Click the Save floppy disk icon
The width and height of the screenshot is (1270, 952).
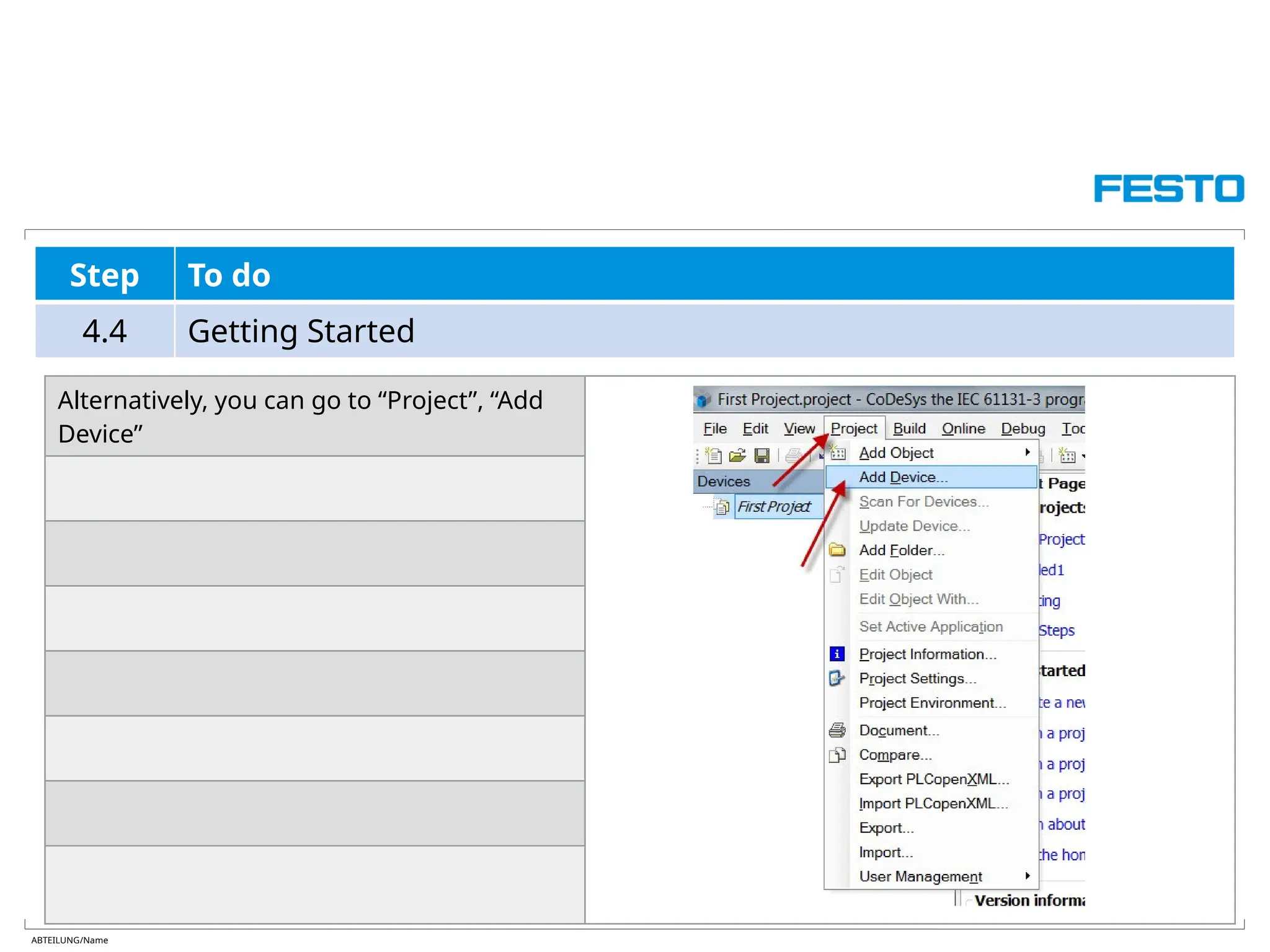point(762,456)
